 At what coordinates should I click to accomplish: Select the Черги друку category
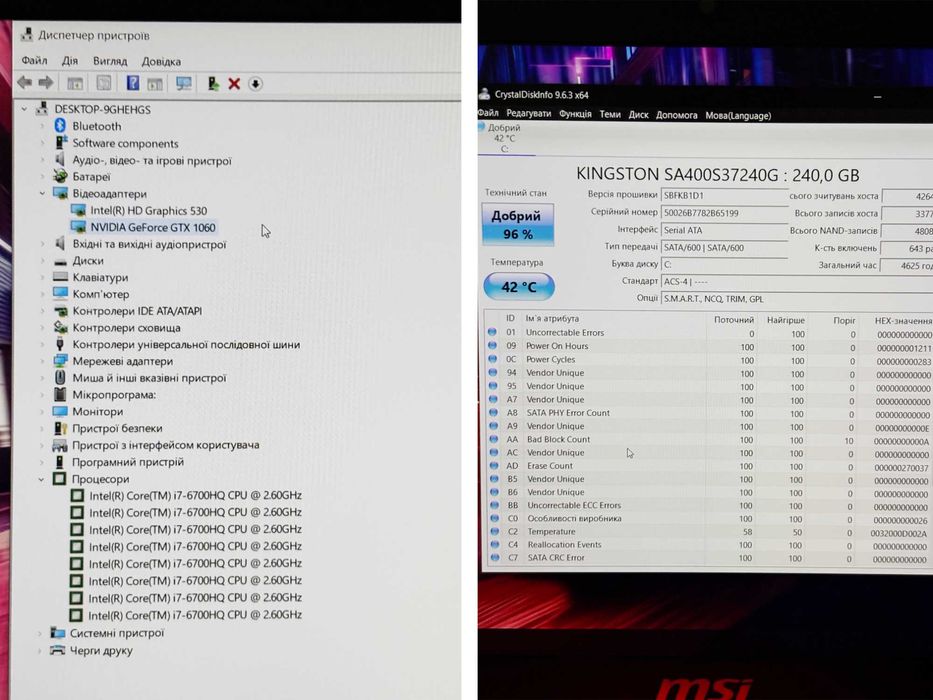point(101,651)
